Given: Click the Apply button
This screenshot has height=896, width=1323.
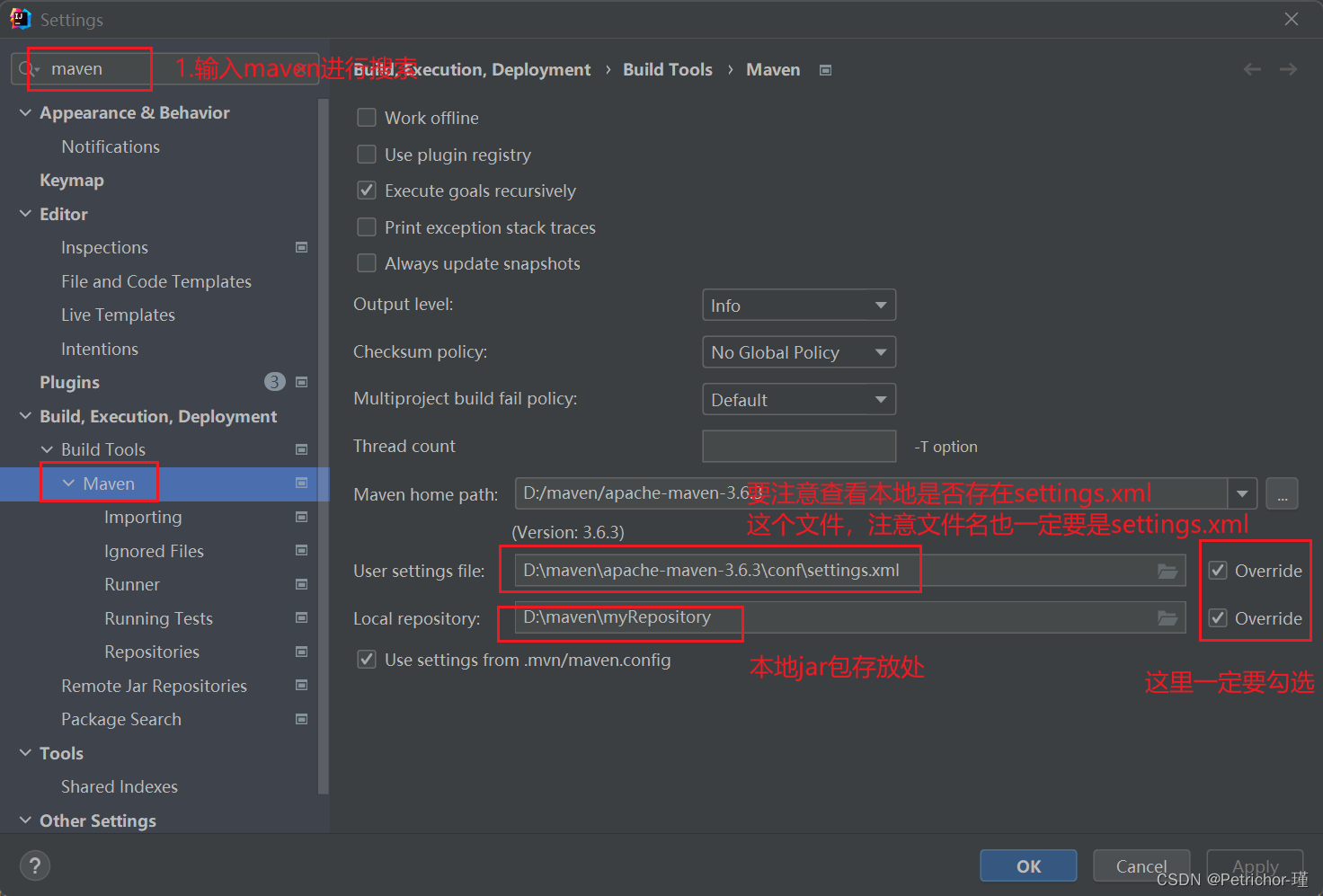Looking at the screenshot, I should point(1255,866).
